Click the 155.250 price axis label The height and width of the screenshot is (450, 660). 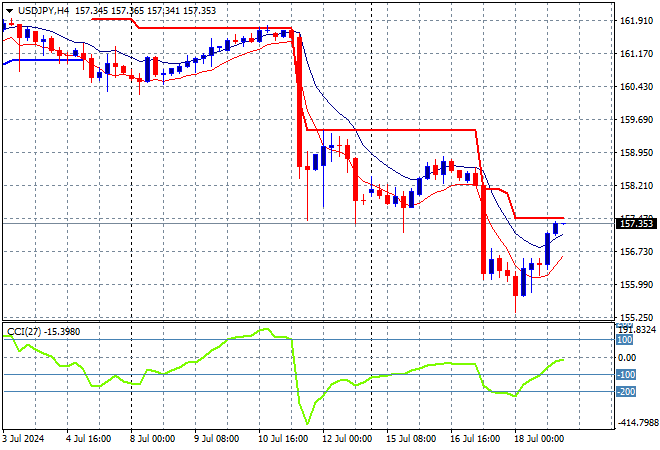click(636, 317)
